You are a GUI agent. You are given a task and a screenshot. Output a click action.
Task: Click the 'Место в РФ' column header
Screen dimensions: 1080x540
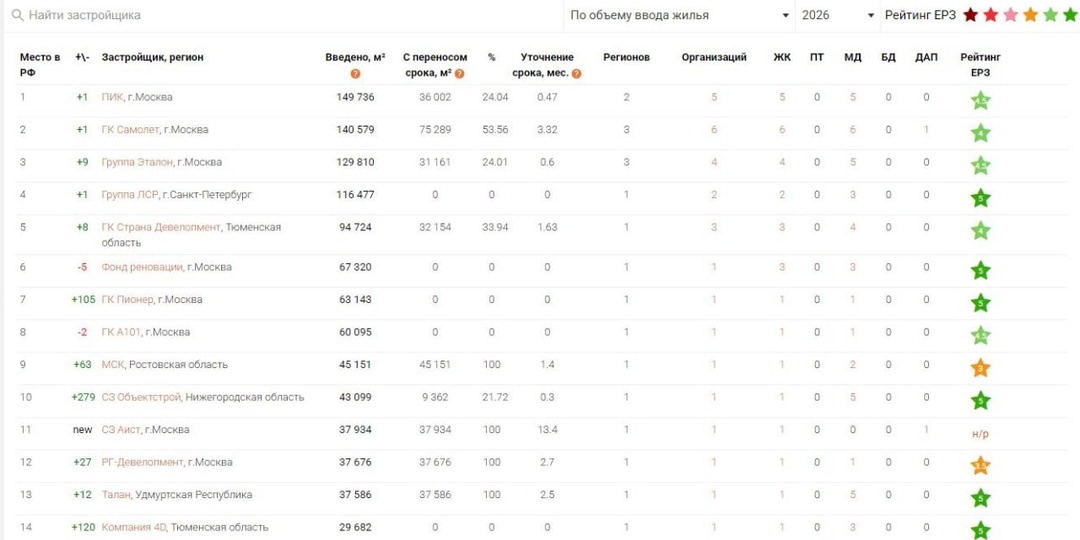coord(39,65)
